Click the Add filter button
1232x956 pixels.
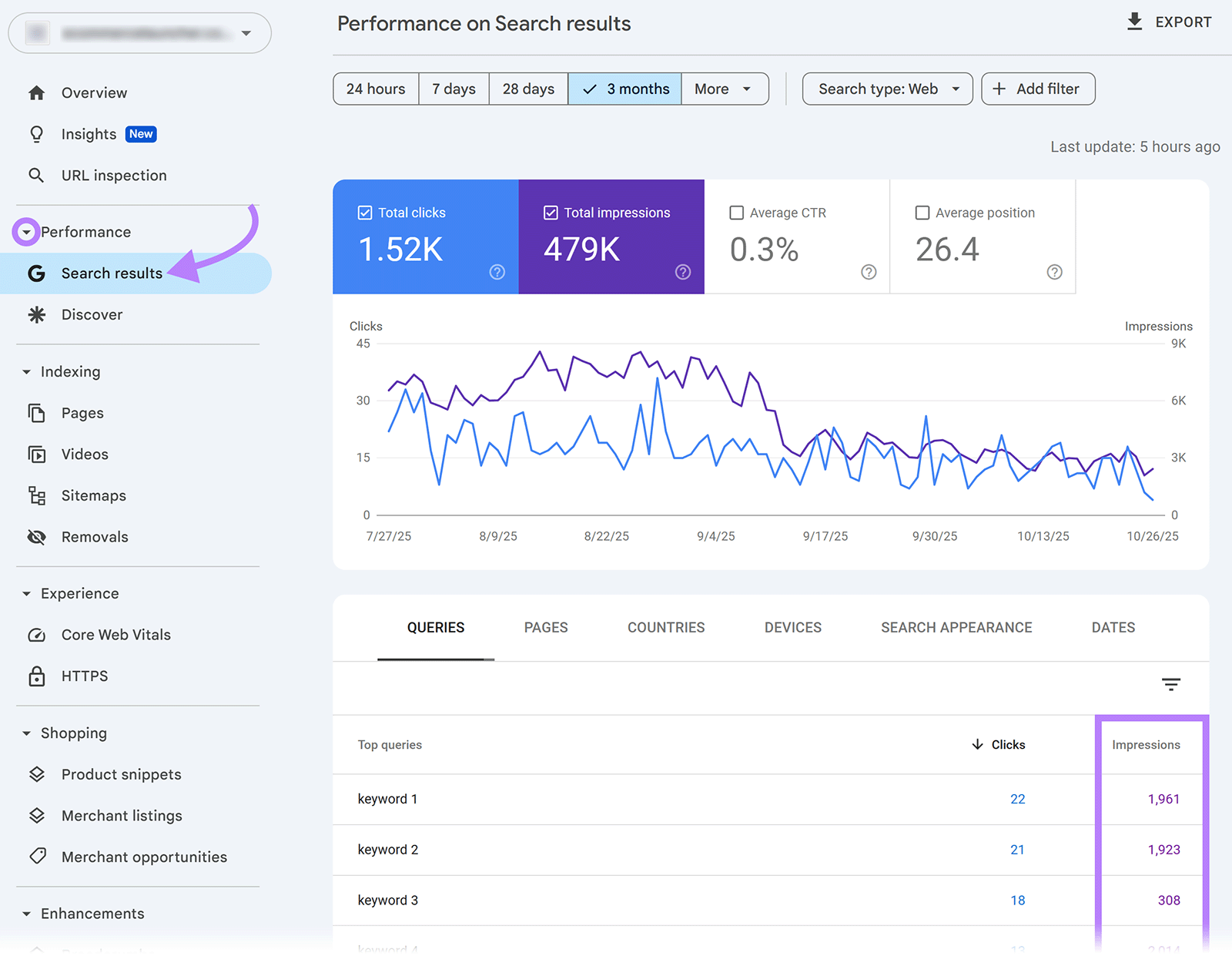click(1037, 89)
